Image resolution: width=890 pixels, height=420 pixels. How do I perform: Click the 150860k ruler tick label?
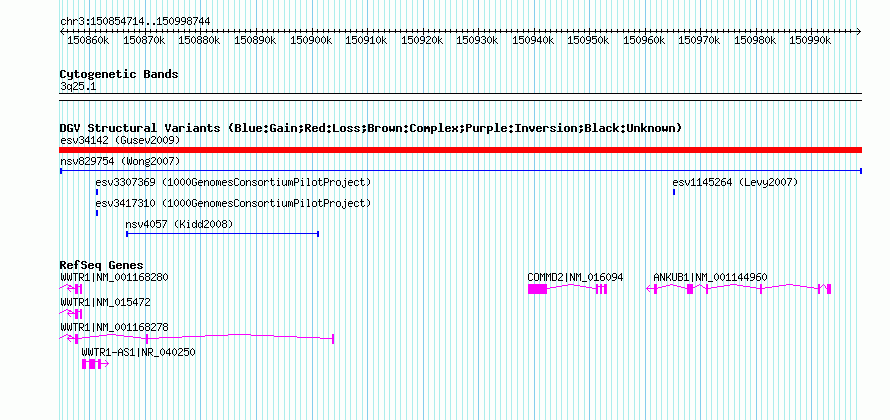pyautogui.click(x=88, y=40)
